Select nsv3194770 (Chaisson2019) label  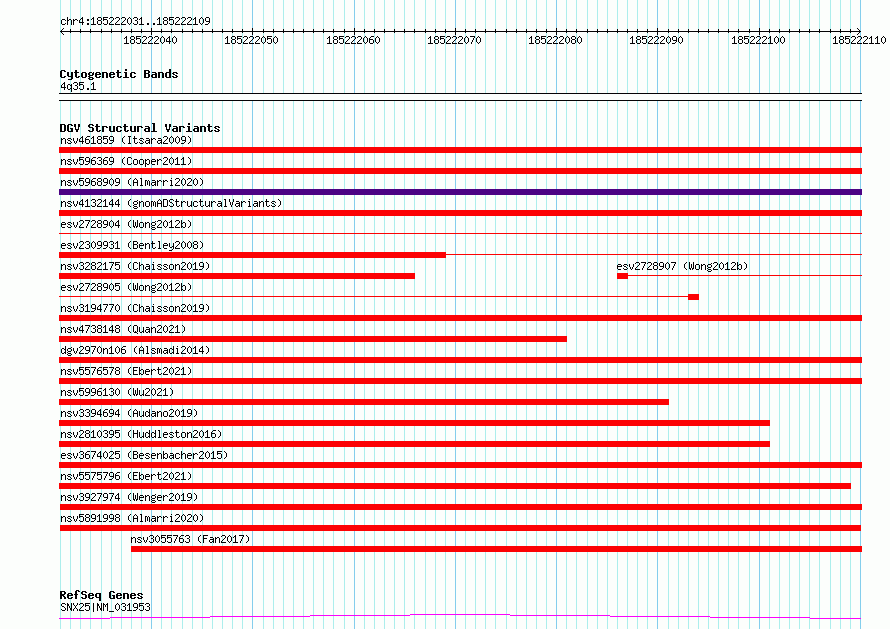pyautogui.click(x=135, y=308)
